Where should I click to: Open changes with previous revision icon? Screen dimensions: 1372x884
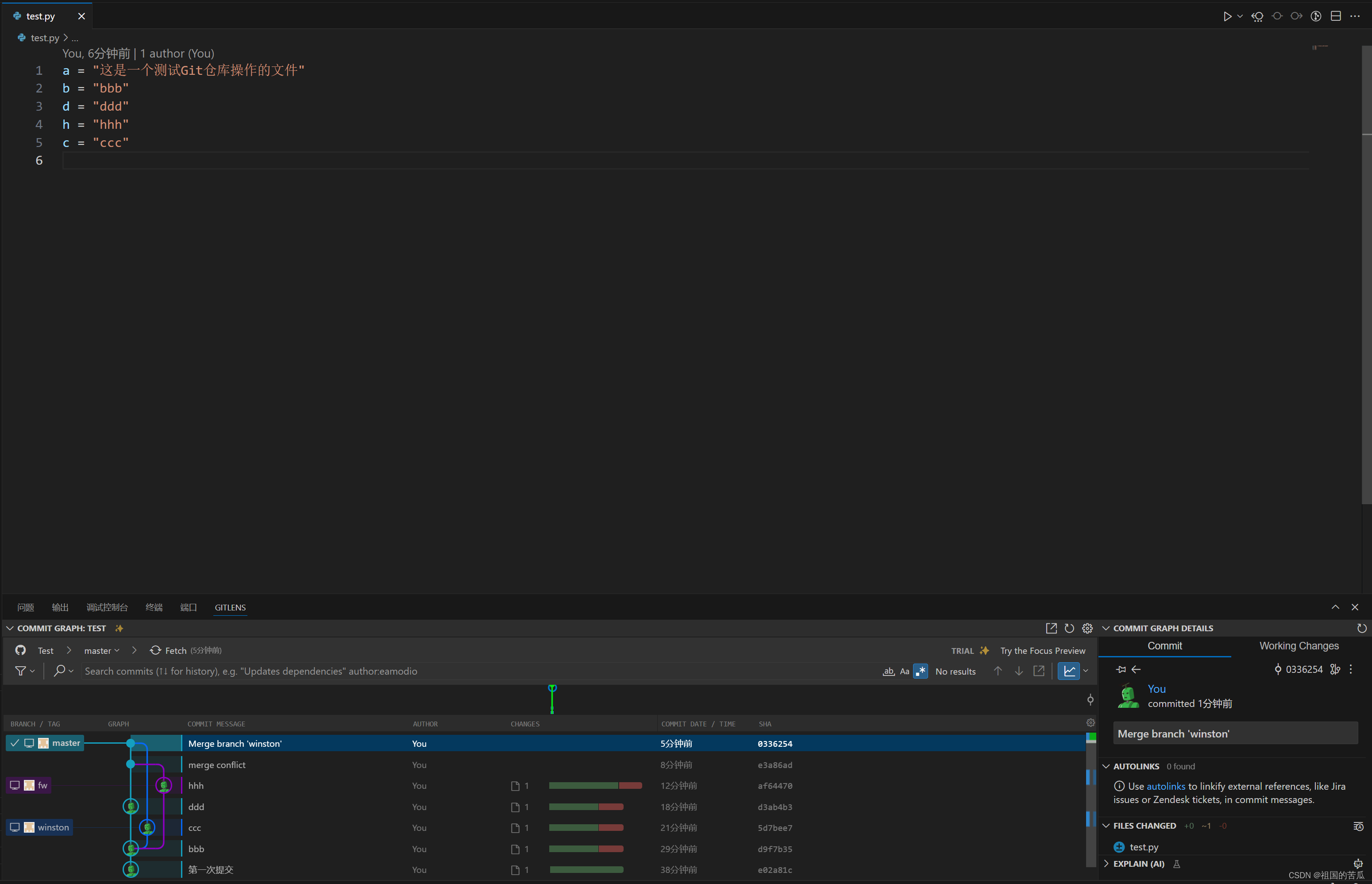click(x=1257, y=16)
